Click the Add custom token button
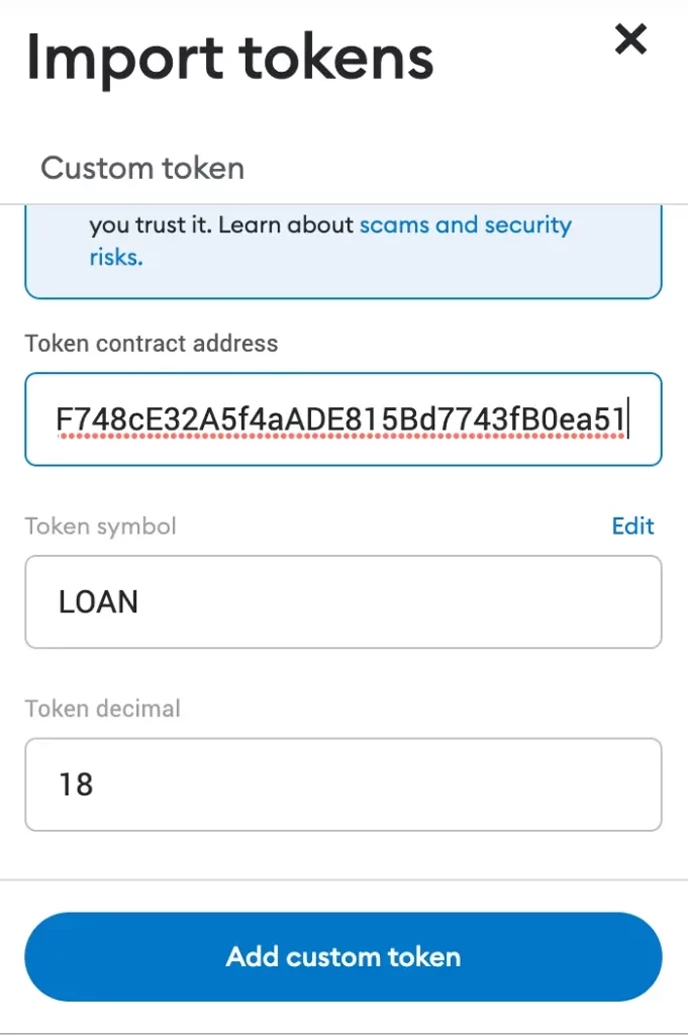The height and width of the screenshot is (1035, 688). pyautogui.click(x=343, y=956)
